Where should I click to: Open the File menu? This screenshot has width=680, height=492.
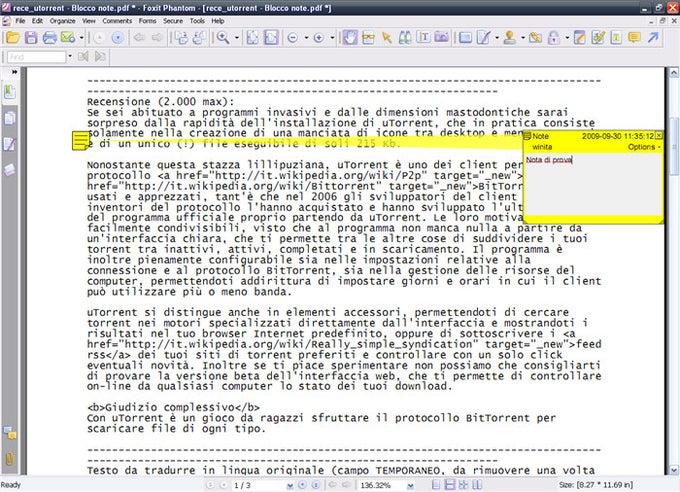click(x=20, y=21)
